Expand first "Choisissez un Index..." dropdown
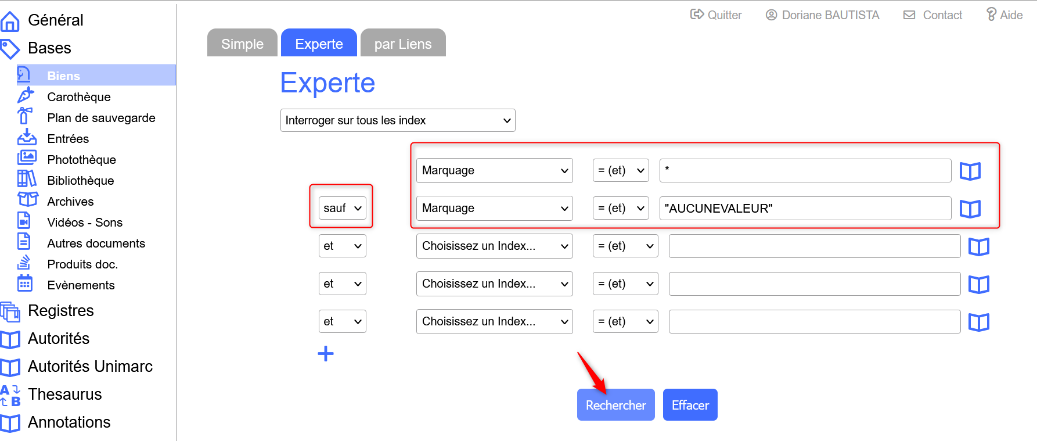This screenshot has width=1037, height=441. pyautogui.click(x=493, y=246)
